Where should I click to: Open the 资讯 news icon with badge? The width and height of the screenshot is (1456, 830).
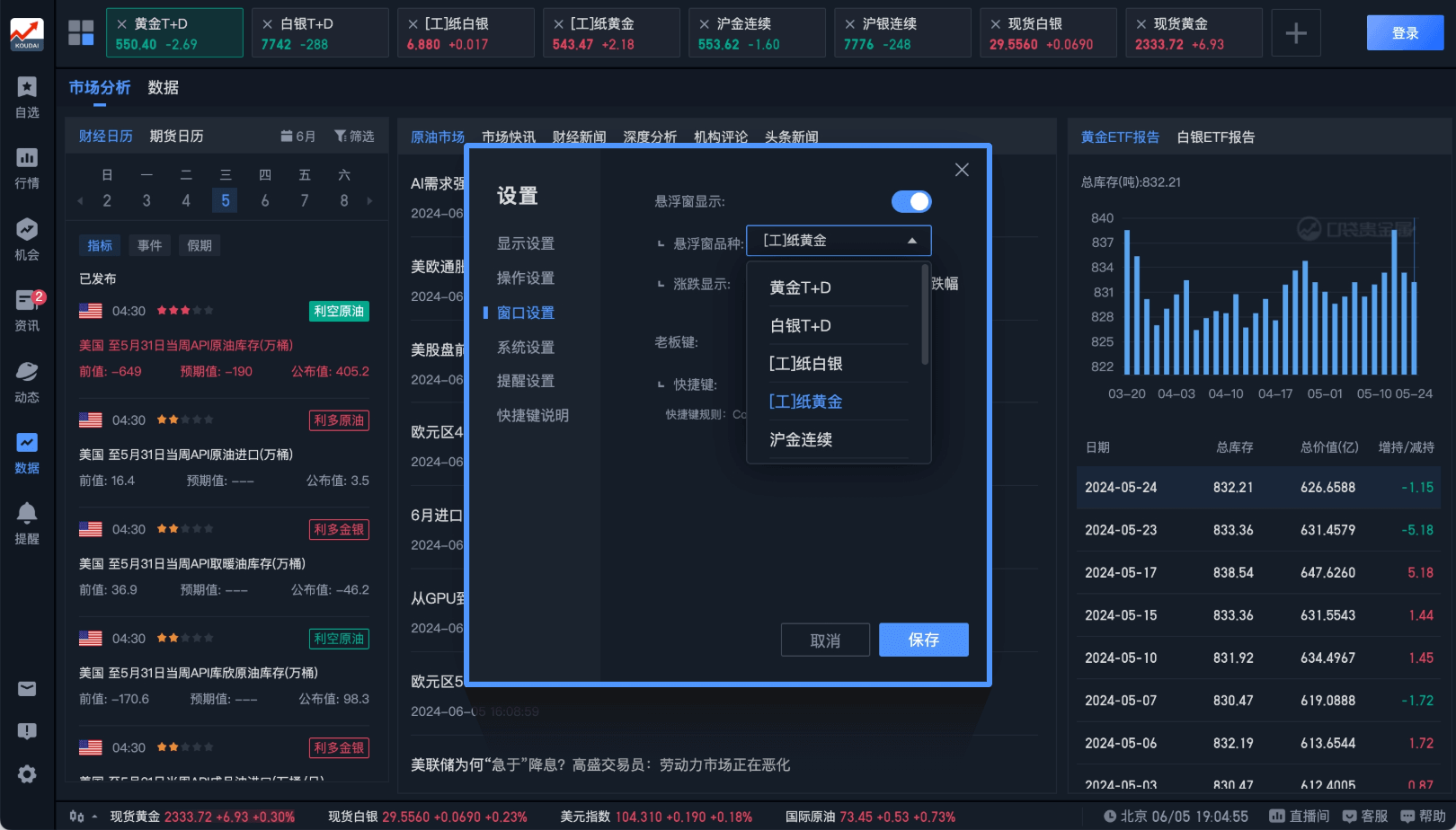pyautogui.click(x=27, y=310)
